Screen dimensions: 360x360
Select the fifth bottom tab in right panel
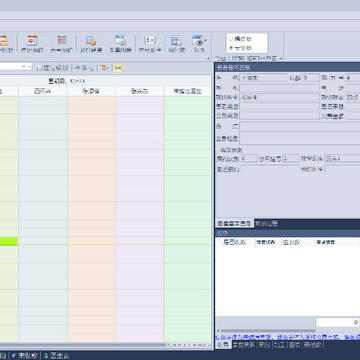tap(294, 345)
